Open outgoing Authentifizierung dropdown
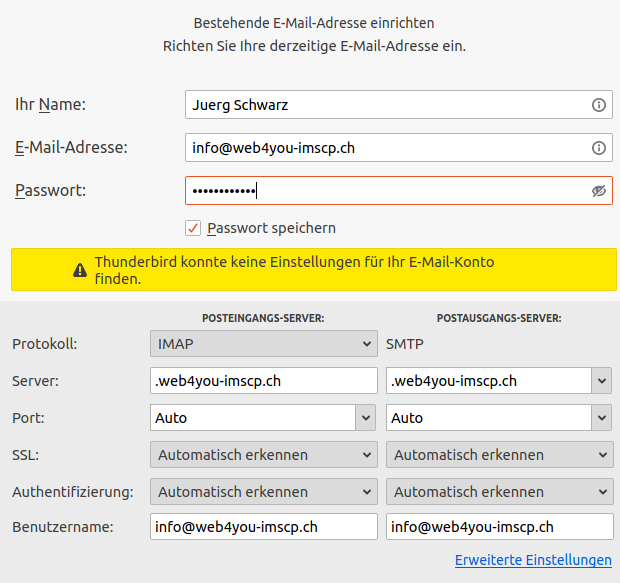The width and height of the screenshot is (620, 583). click(499, 492)
